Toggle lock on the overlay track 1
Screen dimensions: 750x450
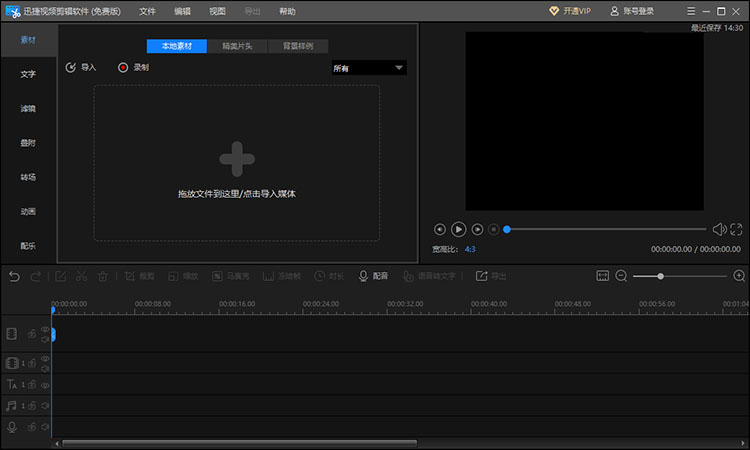point(32,363)
